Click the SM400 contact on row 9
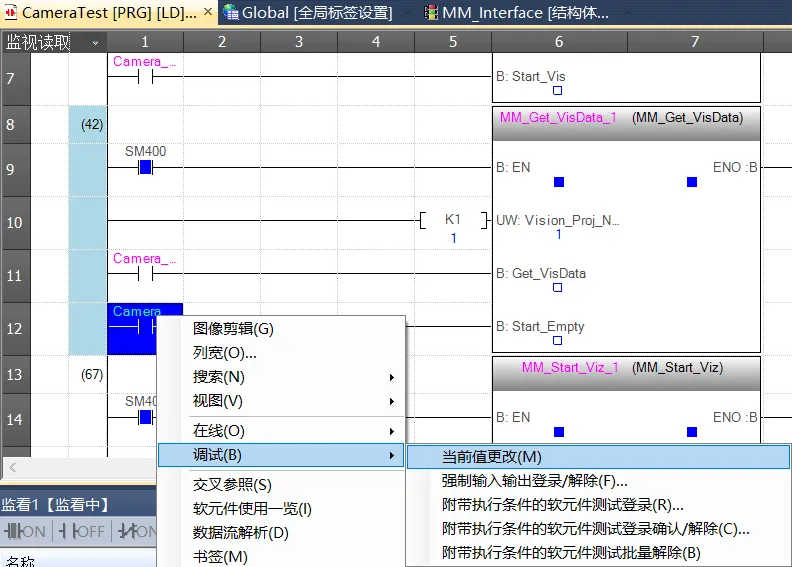792x567 pixels. pyautogui.click(x=145, y=167)
